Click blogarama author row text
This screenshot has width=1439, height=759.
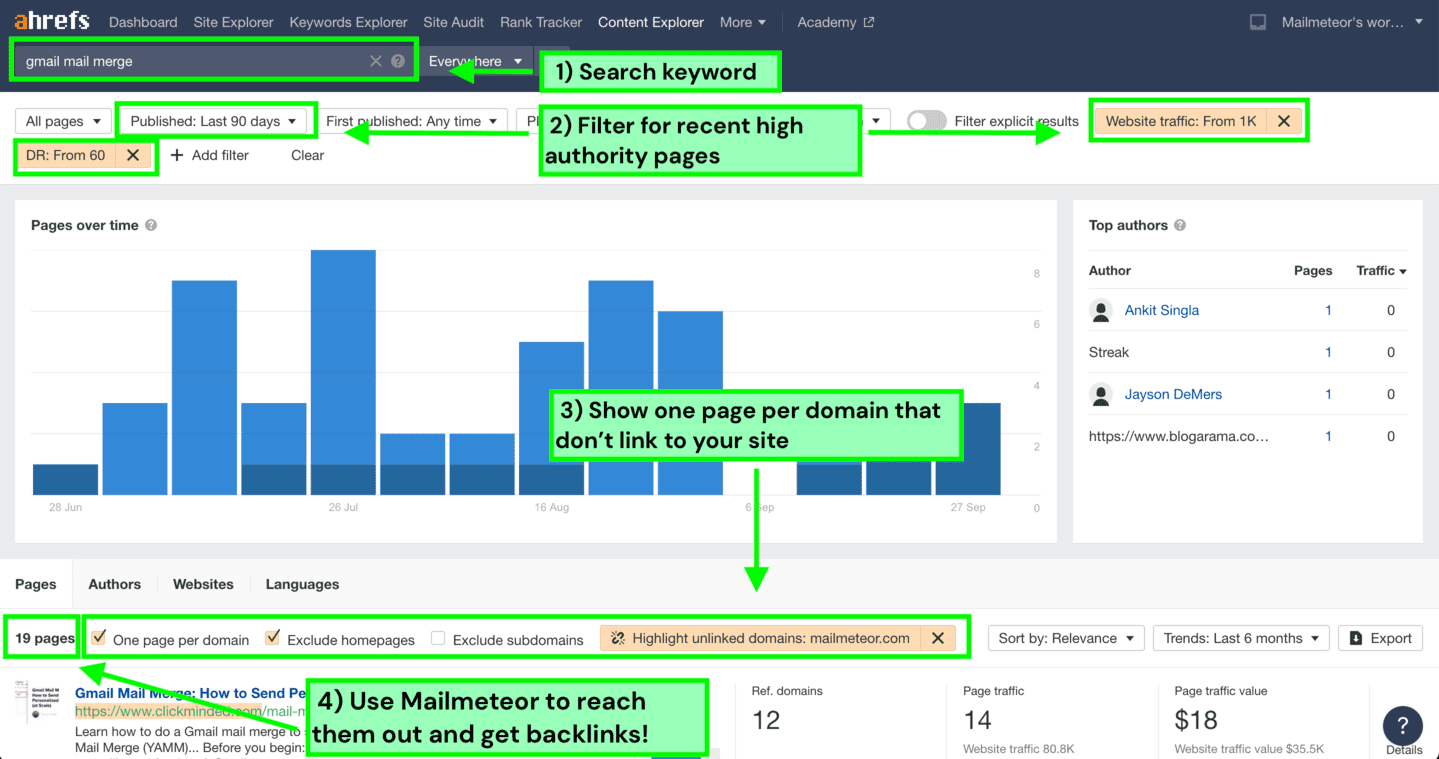[1179, 436]
